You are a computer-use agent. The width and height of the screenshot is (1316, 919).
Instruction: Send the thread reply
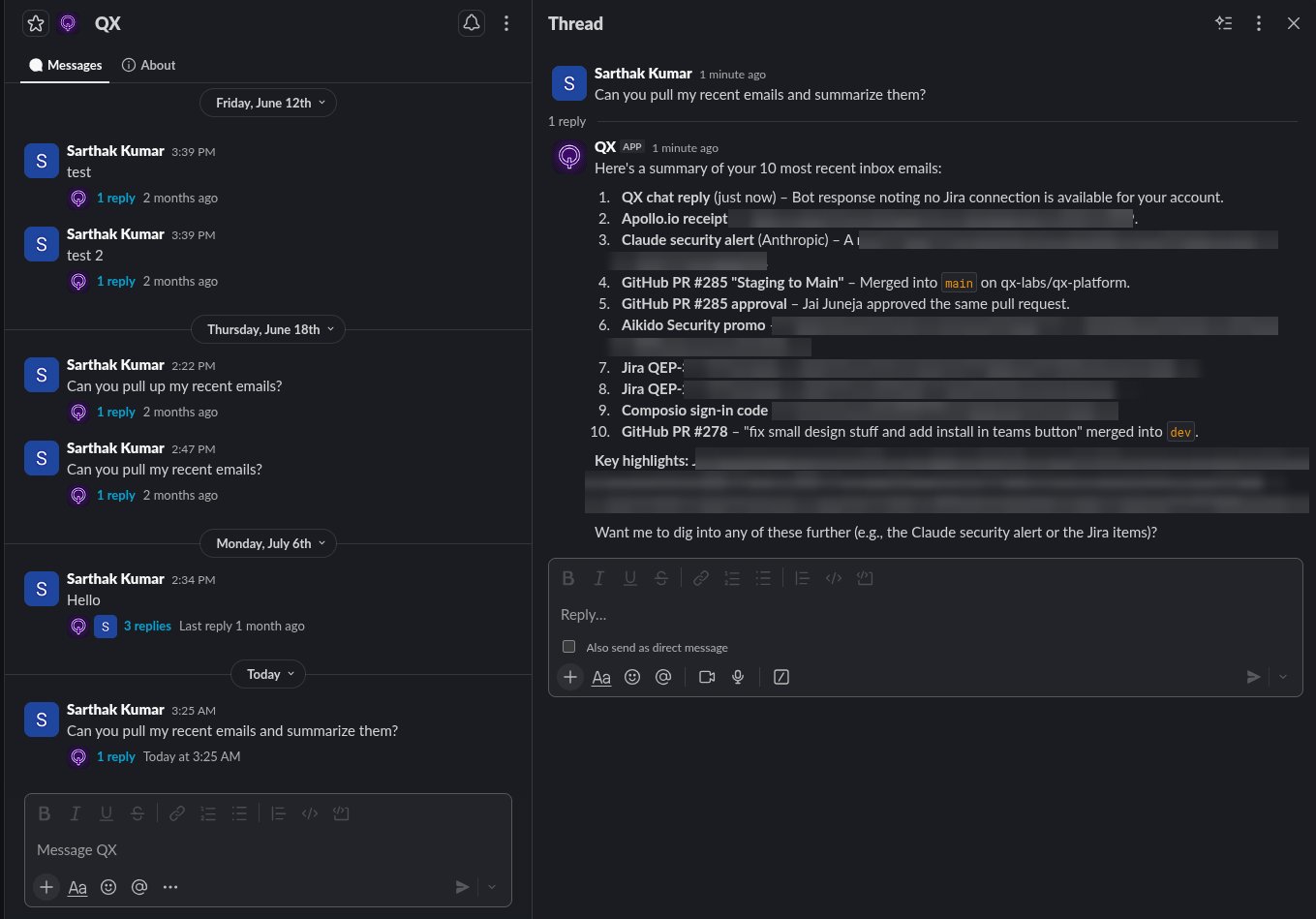tap(1253, 677)
